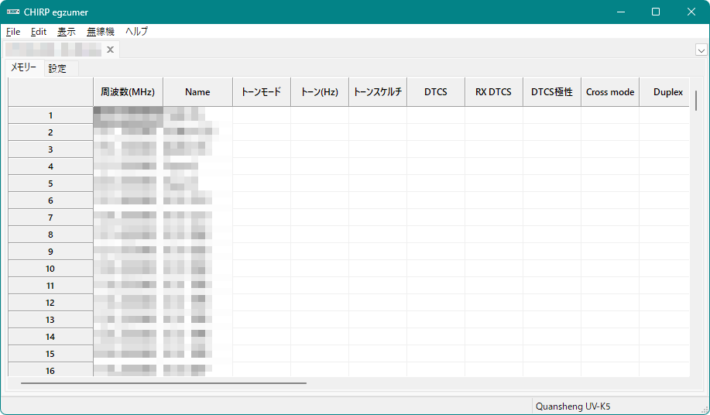Select the トーンモード column header

(262, 92)
